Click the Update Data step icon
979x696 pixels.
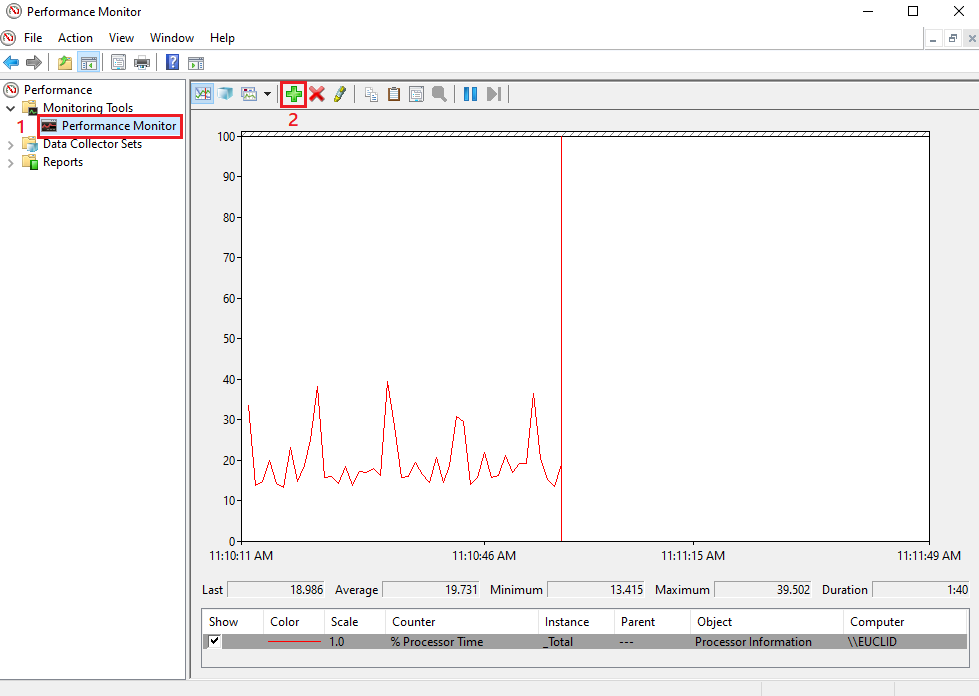[494, 94]
